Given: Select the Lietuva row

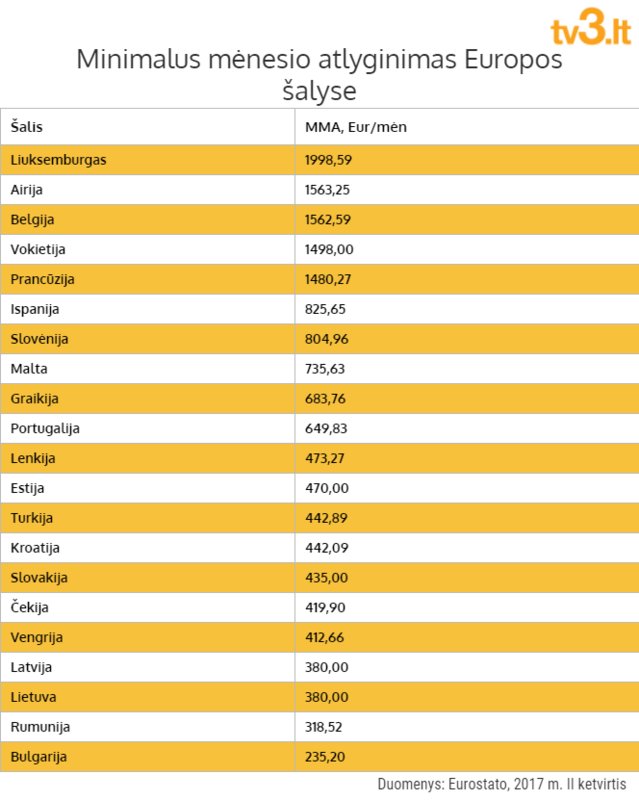Looking at the screenshot, I should click(320, 697).
